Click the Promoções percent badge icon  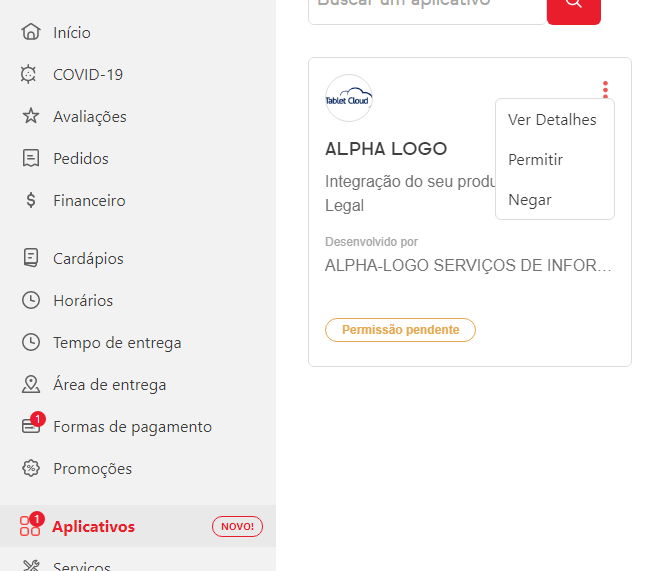(31, 469)
